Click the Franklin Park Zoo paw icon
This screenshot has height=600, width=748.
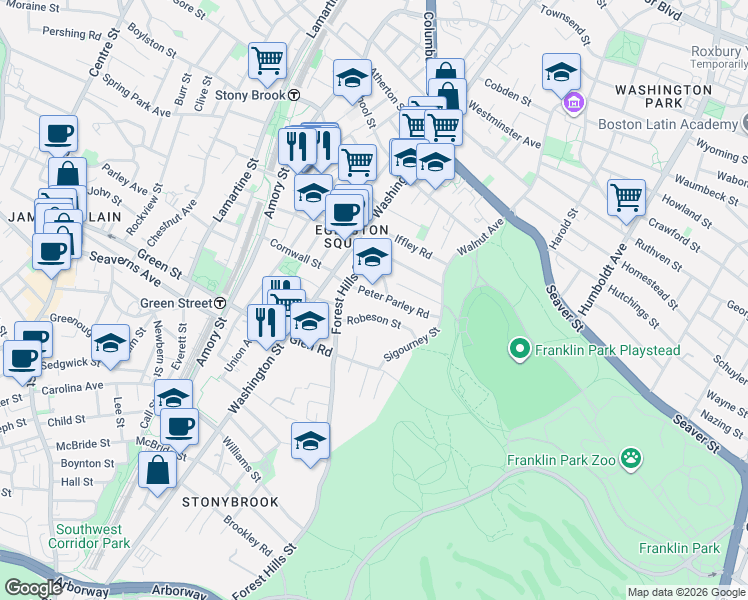click(631, 459)
